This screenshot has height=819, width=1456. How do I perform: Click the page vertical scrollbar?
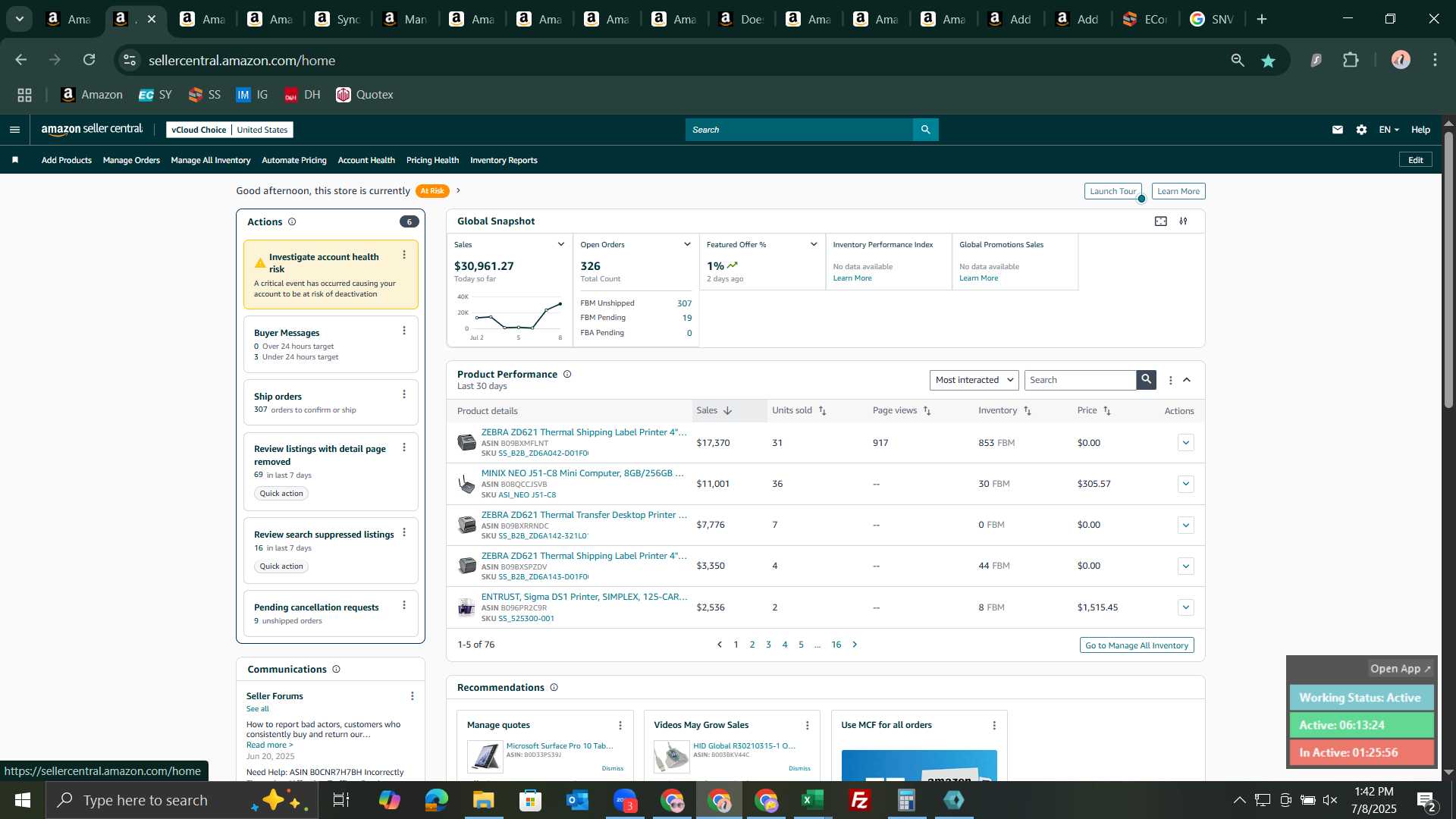pyautogui.click(x=1448, y=271)
